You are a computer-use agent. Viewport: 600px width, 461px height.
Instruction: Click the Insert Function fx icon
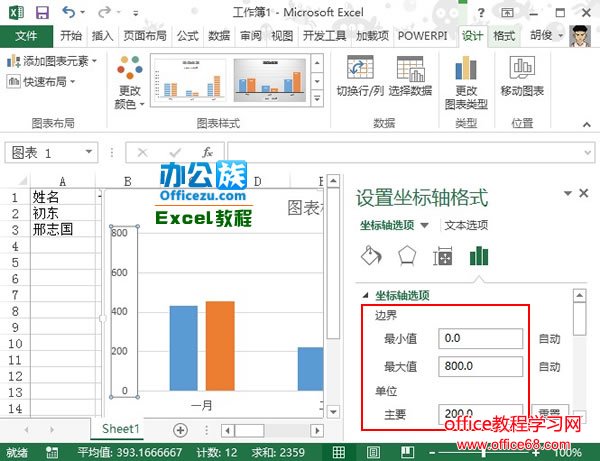point(207,153)
